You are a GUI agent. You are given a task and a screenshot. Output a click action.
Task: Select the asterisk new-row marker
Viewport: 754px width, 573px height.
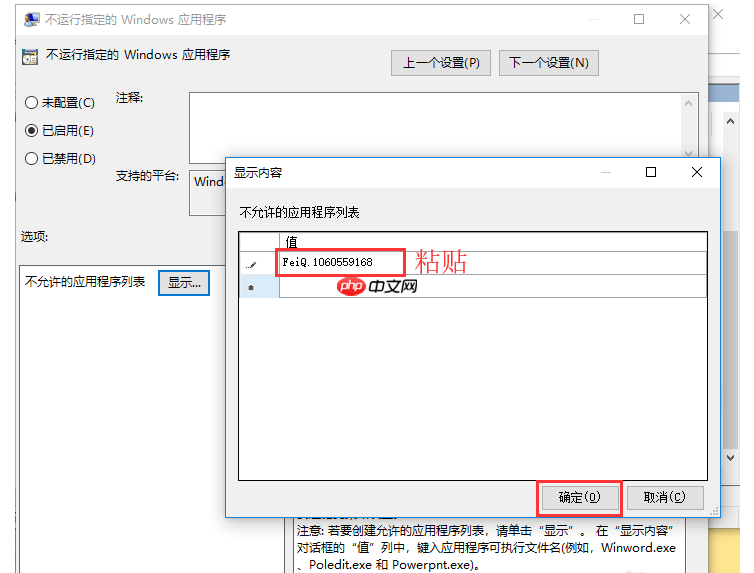tap(252, 287)
